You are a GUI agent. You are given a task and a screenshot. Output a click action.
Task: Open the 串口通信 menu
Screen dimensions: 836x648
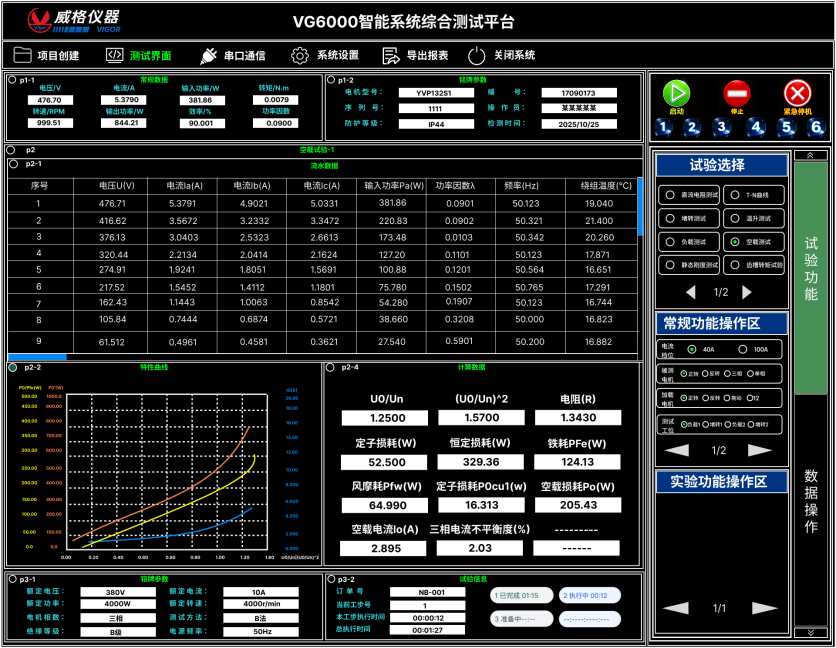[x=244, y=55]
